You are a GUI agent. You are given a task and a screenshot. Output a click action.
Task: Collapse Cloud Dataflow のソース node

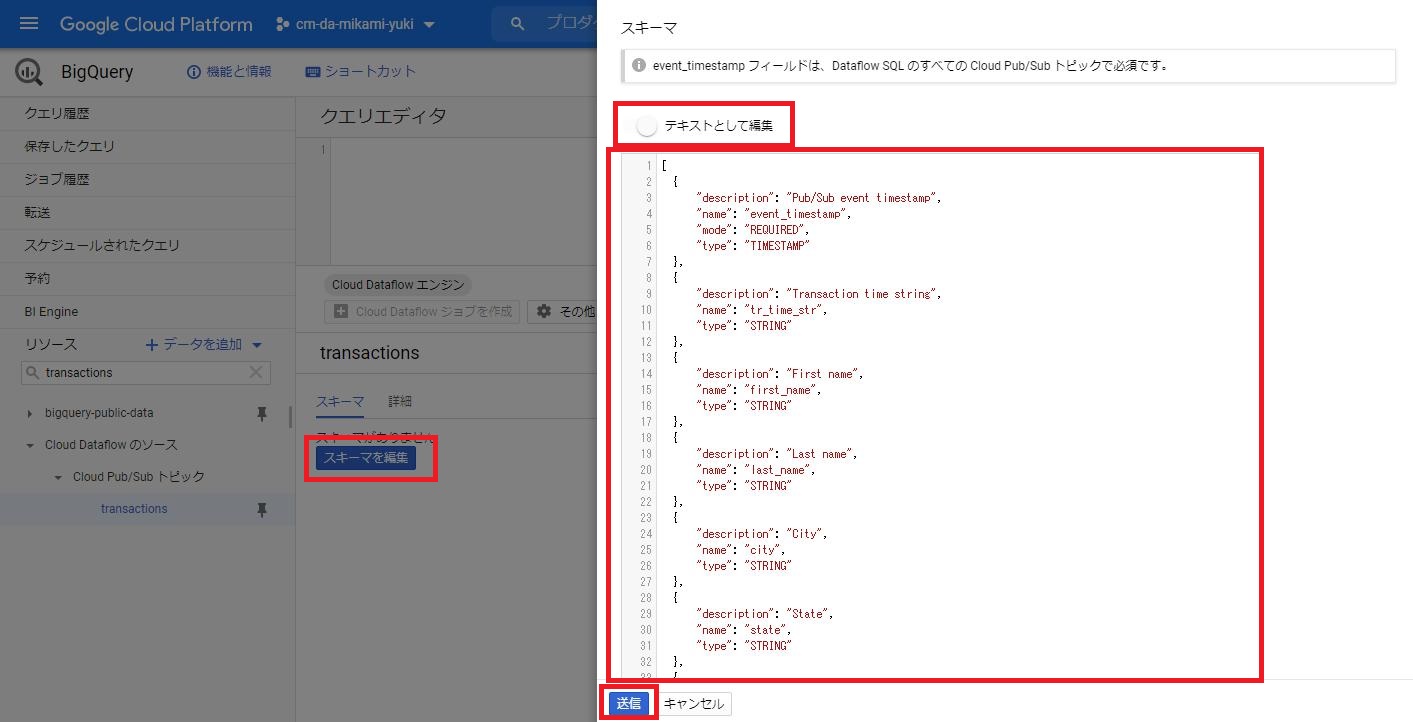(x=31, y=444)
